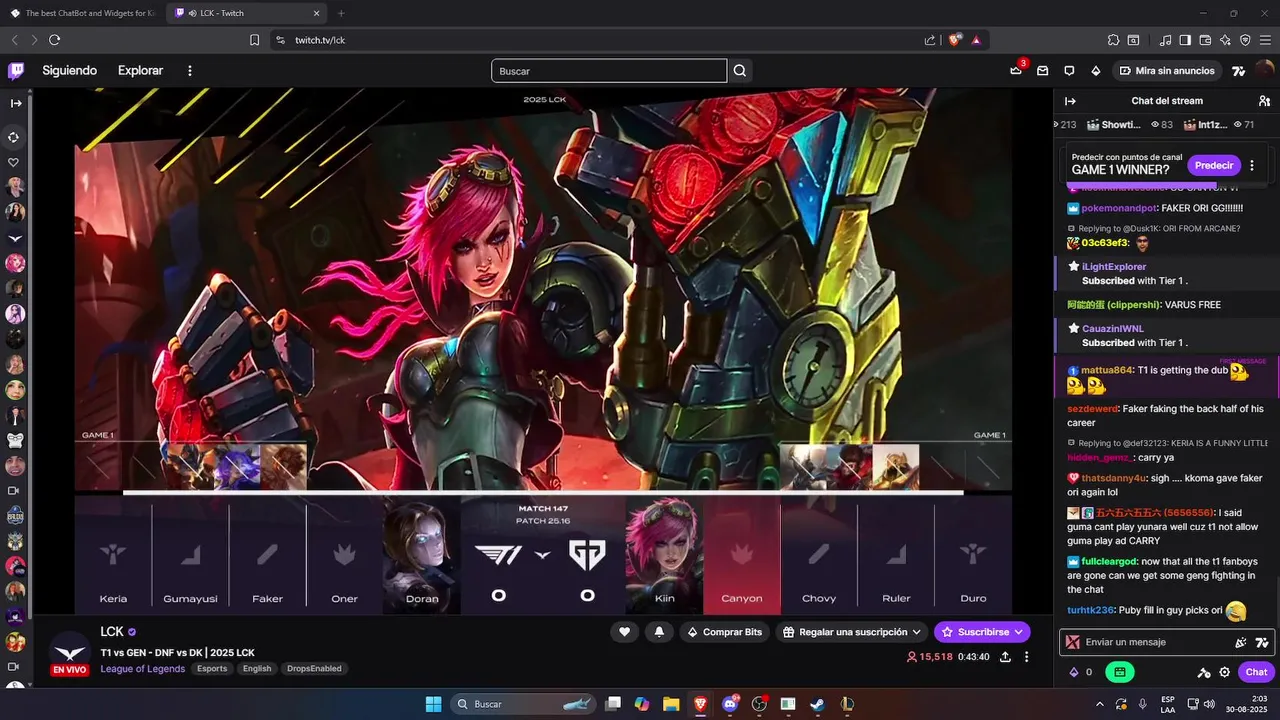This screenshot has width=1280, height=720.
Task: Open a new browser tab
Action: tap(341, 13)
